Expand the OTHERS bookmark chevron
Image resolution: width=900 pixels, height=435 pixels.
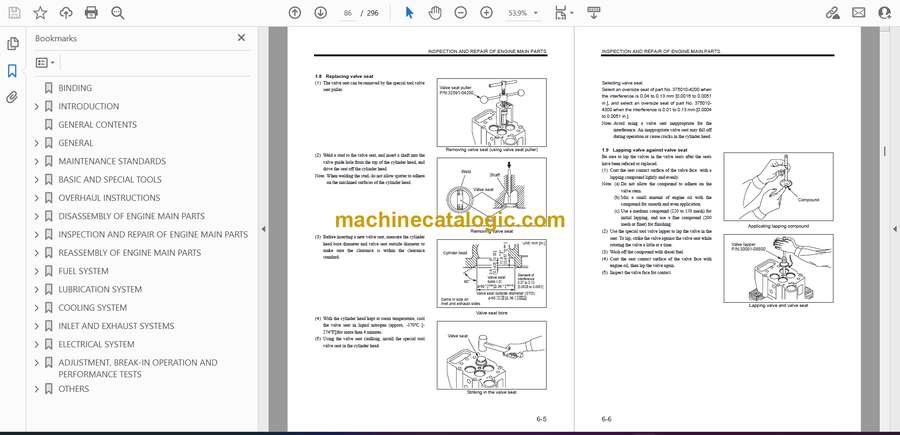click(37, 389)
